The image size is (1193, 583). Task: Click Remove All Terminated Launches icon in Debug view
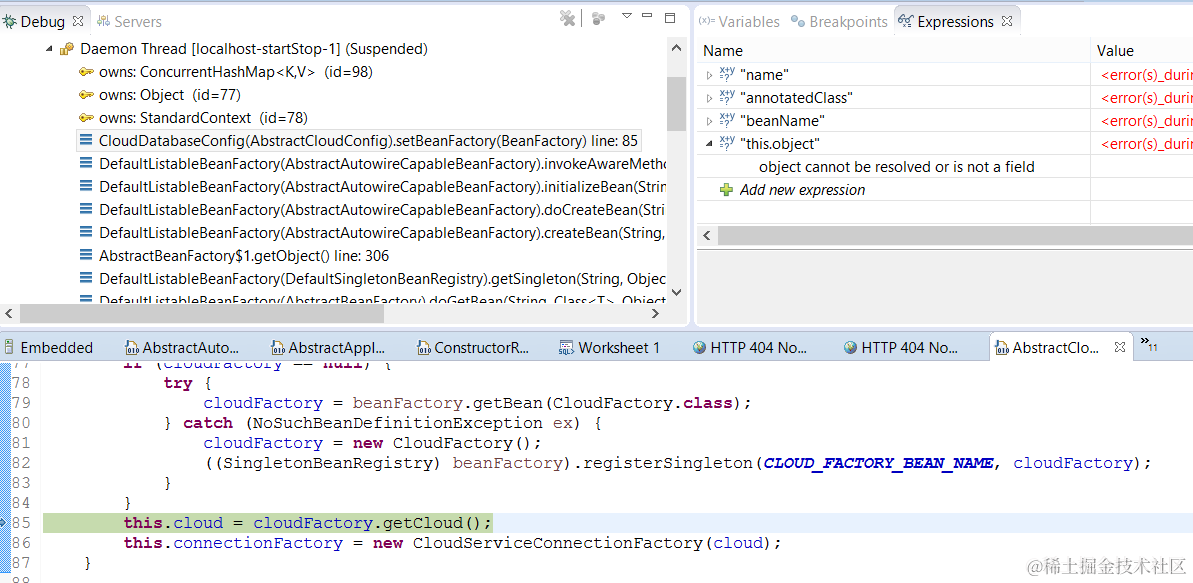coord(567,18)
